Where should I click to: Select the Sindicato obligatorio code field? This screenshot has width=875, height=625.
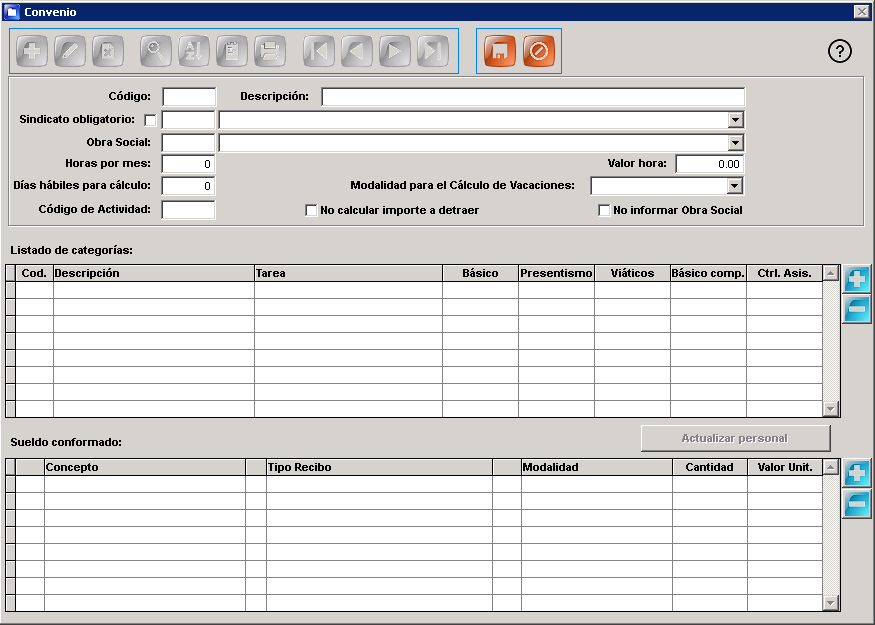[x=188, y=120]
